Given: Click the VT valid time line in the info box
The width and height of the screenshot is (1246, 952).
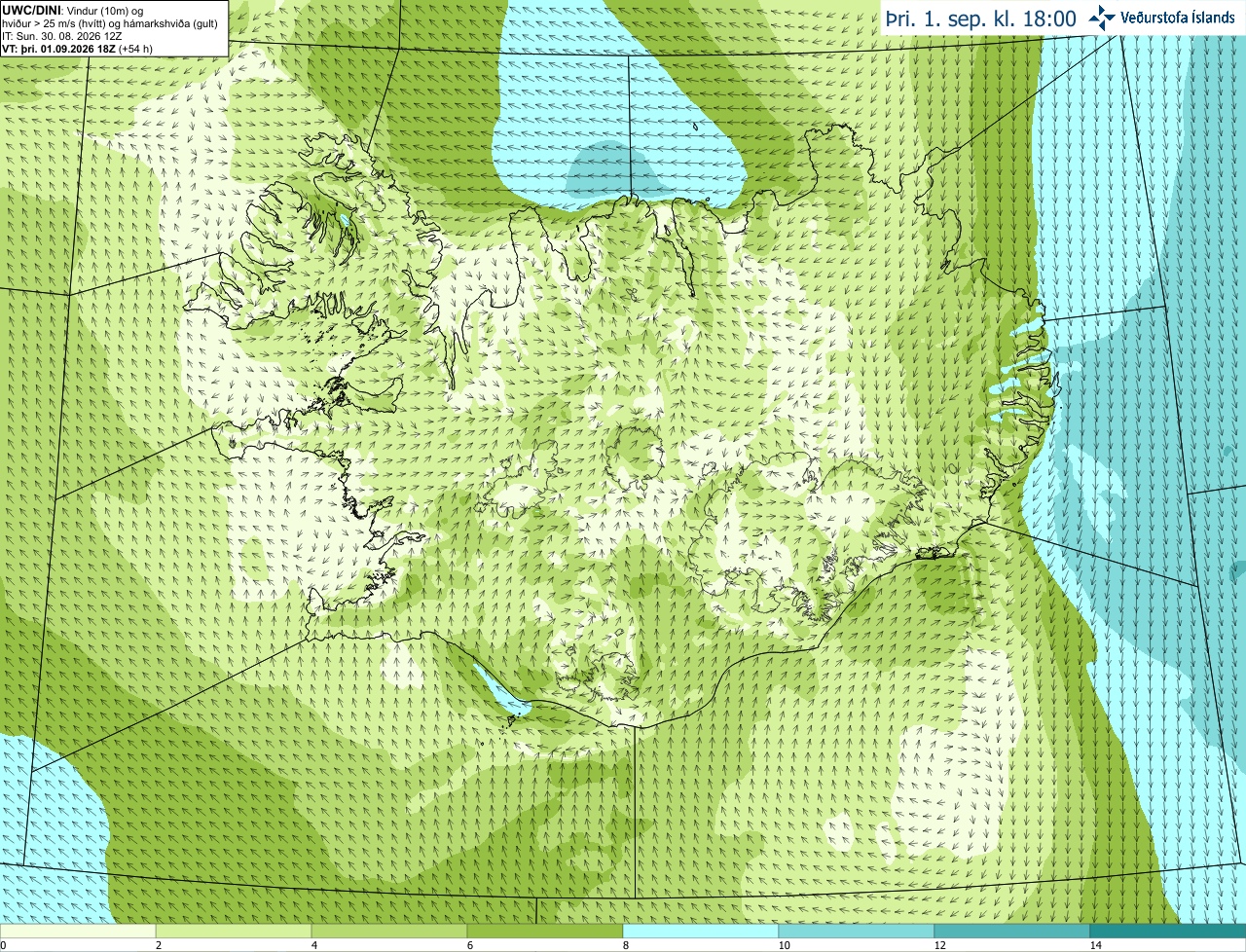Looking at the screenshot, I should (77, 48).
